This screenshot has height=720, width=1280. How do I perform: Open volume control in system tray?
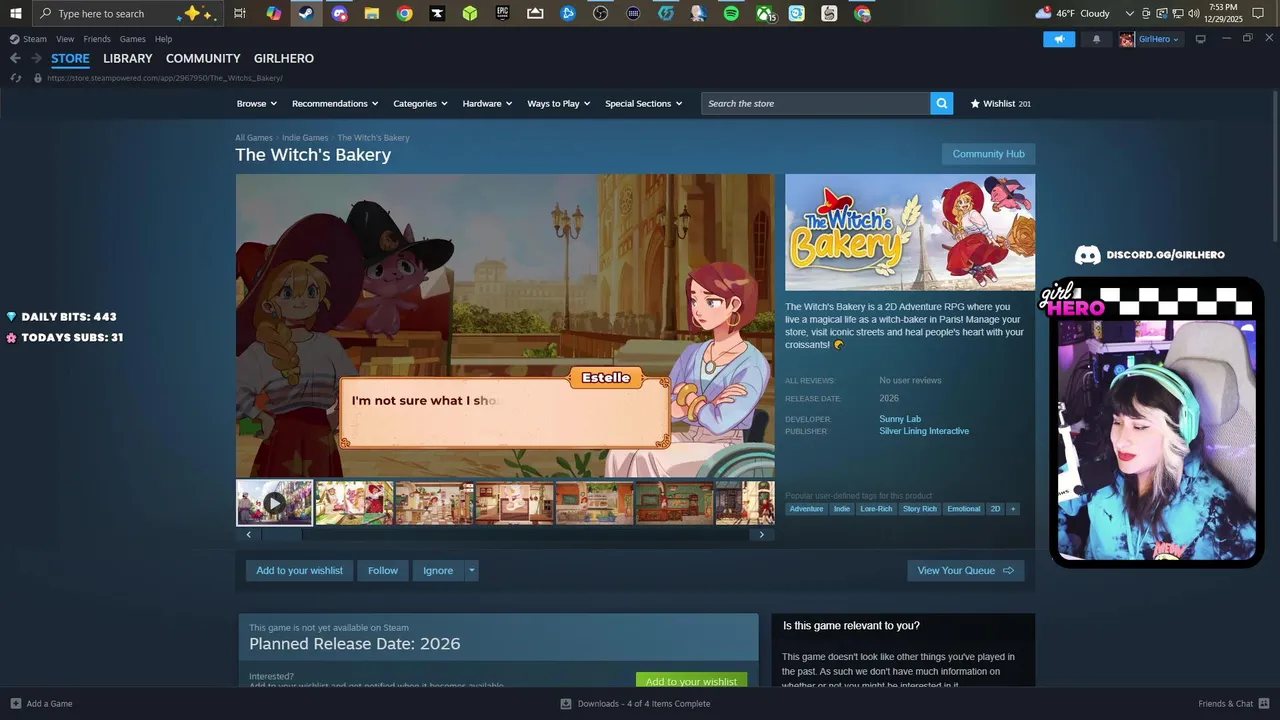click(1195, 14)
